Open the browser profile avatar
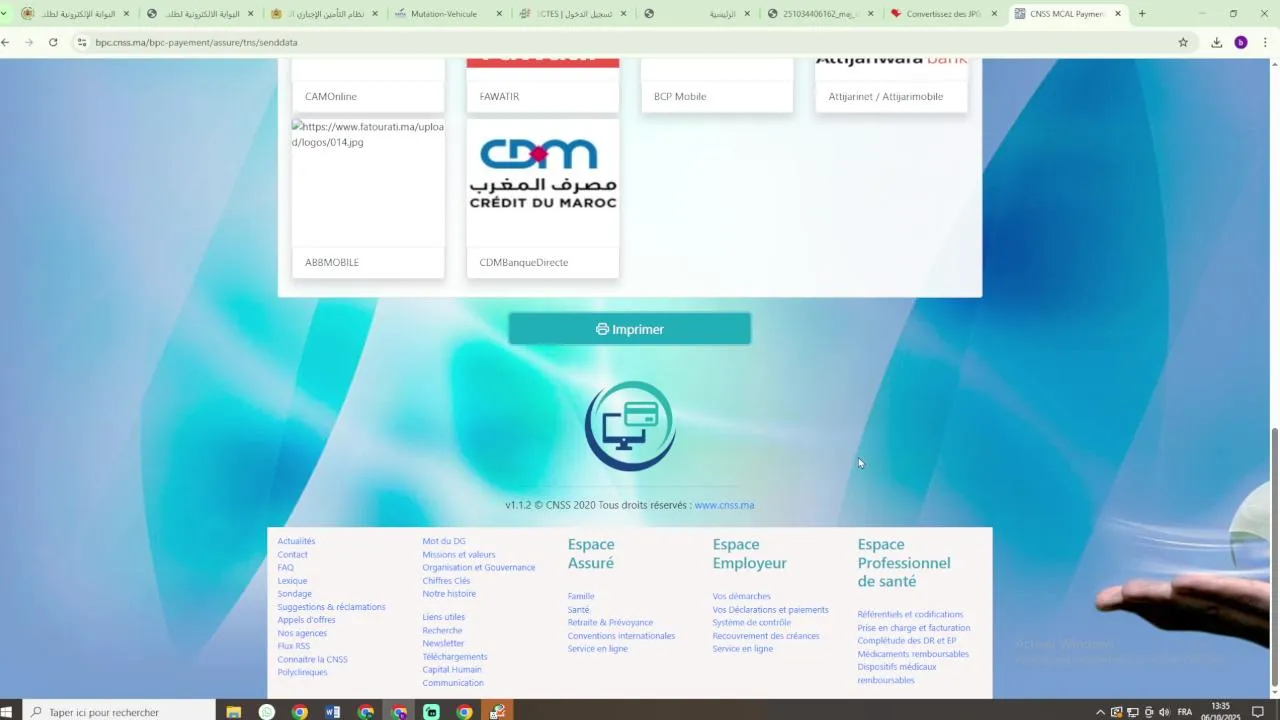 pos(1241,42)
